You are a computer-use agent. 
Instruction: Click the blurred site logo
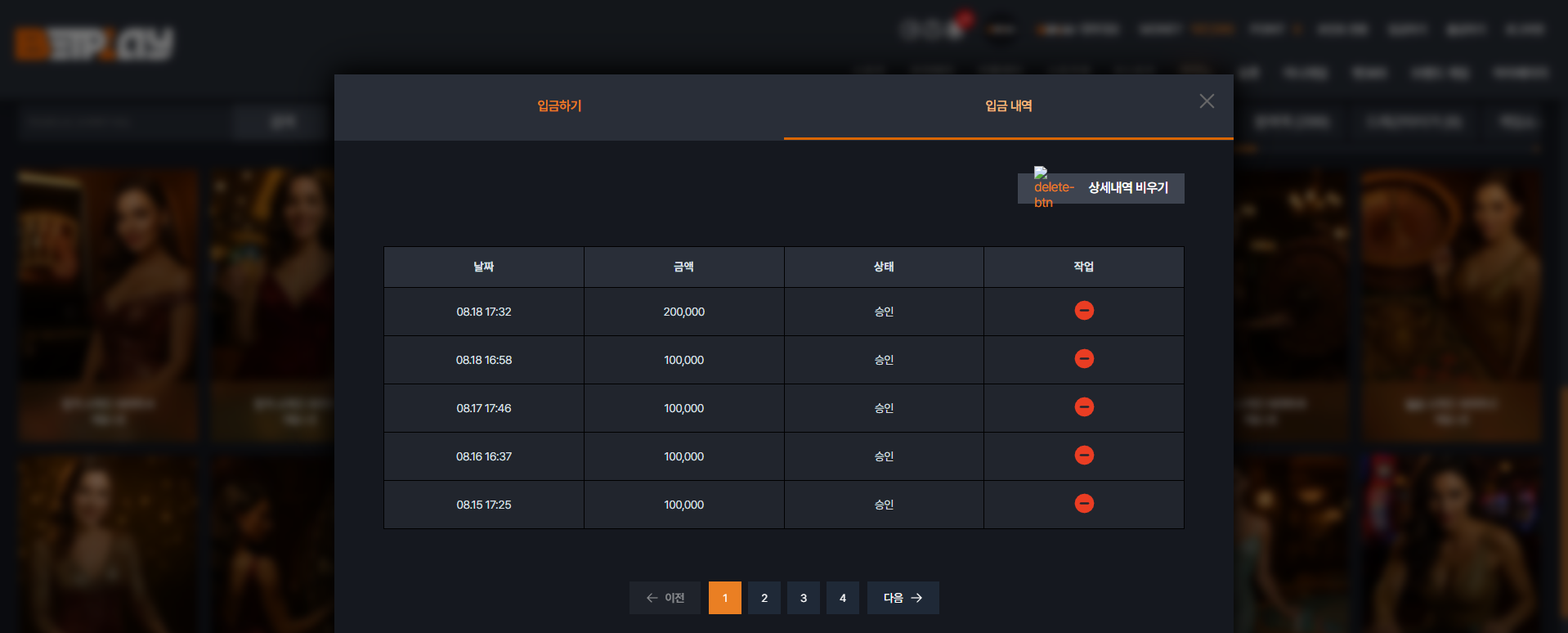click(x=94, y=44)
